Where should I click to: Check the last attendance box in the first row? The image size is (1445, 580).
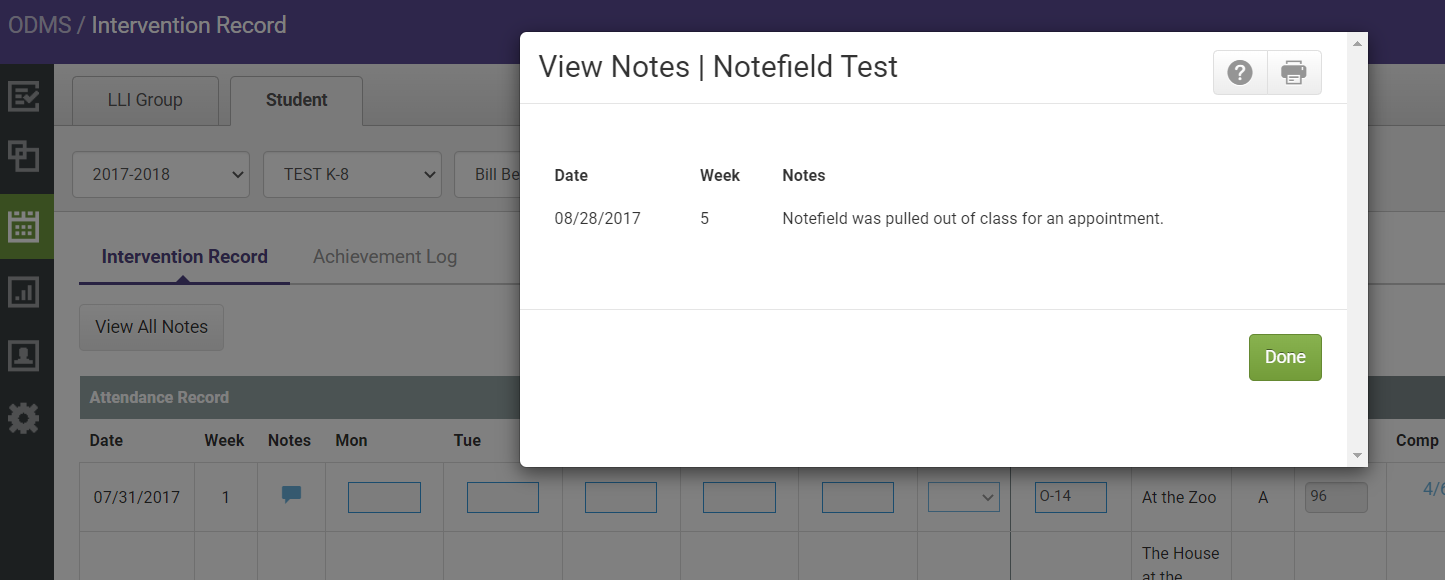857,496
